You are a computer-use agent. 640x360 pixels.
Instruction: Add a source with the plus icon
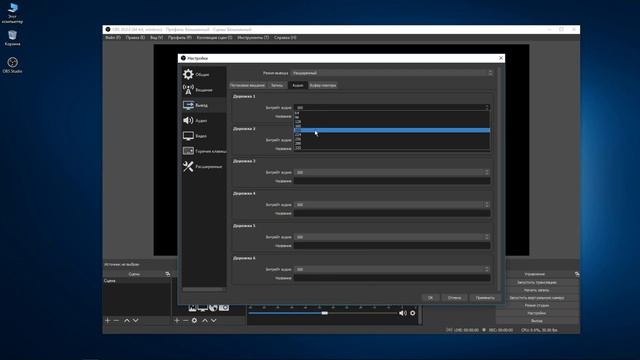(x=177, y=320)
